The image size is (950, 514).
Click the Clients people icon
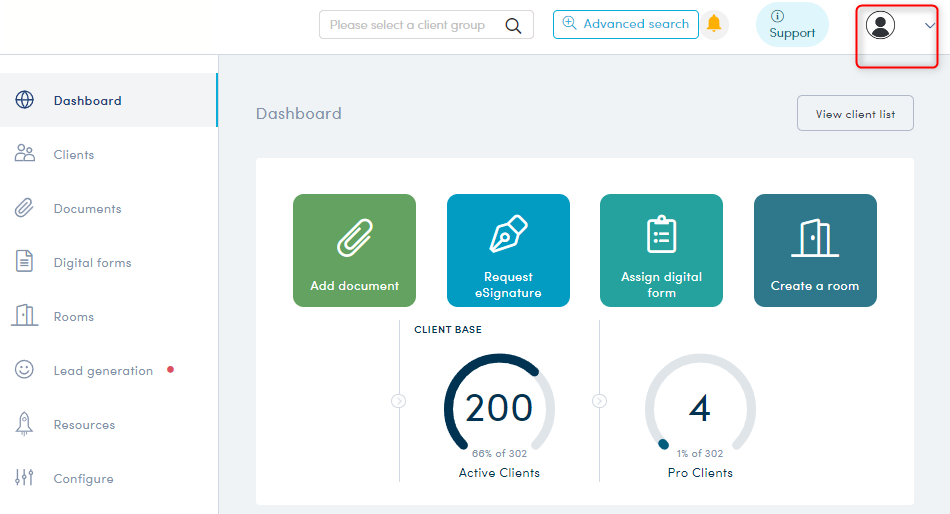click(24, 153)
